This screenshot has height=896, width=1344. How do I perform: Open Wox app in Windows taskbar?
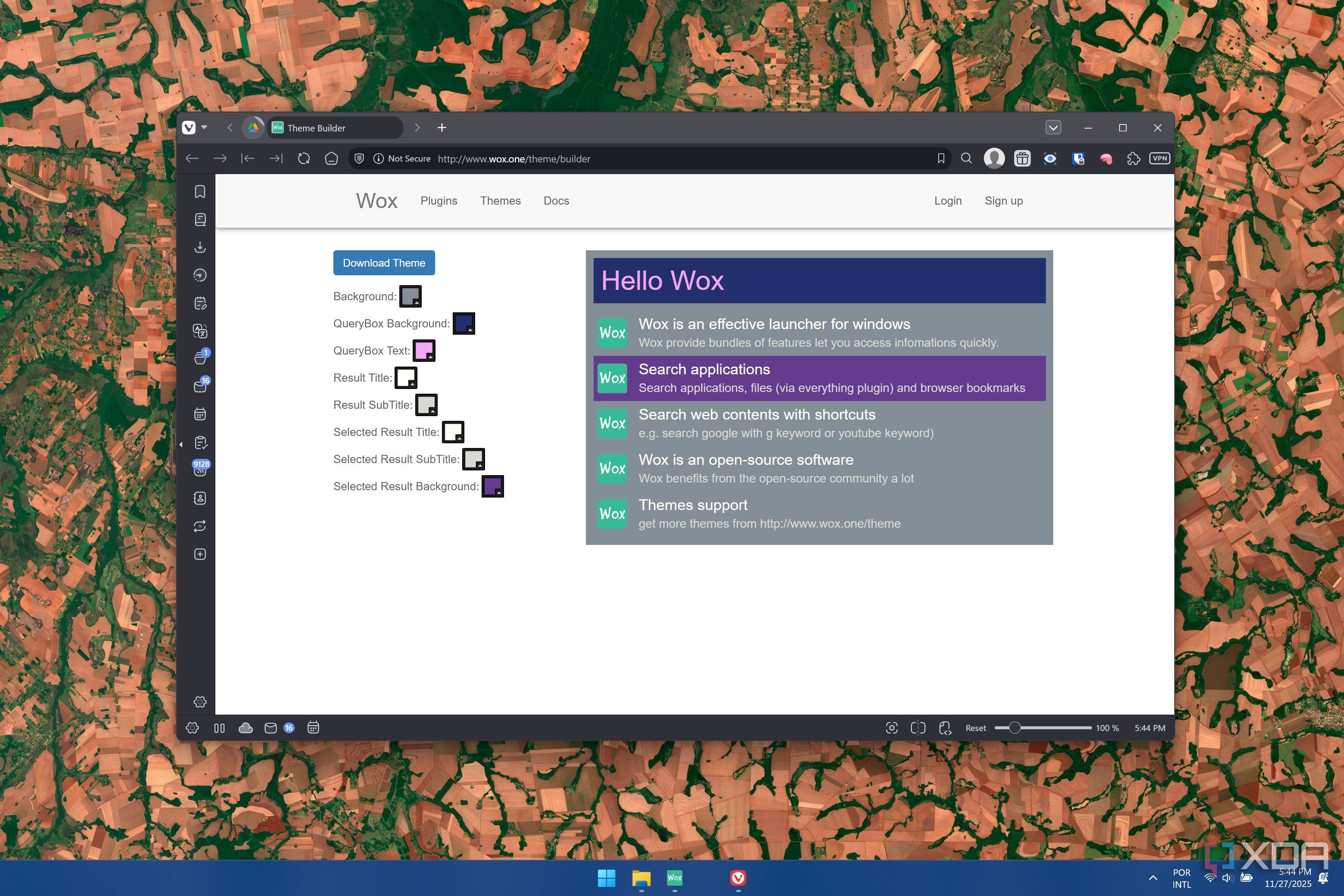point(674,878)
